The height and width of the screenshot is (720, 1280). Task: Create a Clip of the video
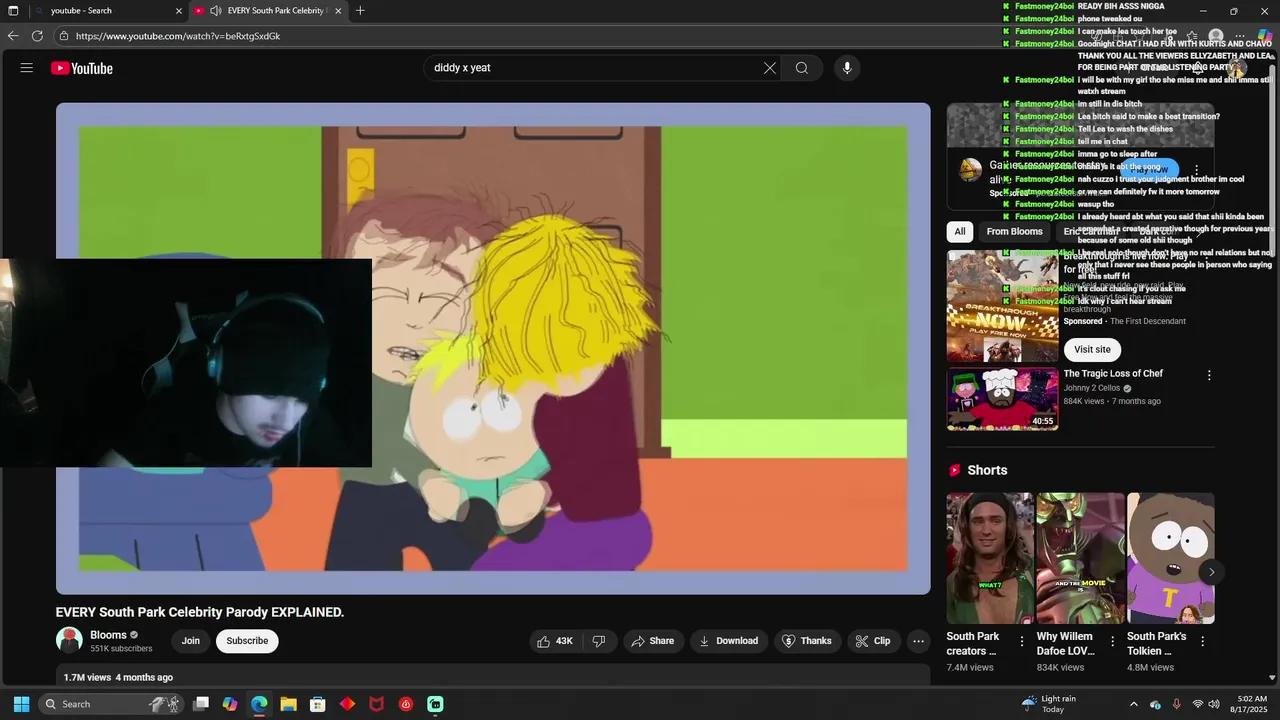(872, 641)
